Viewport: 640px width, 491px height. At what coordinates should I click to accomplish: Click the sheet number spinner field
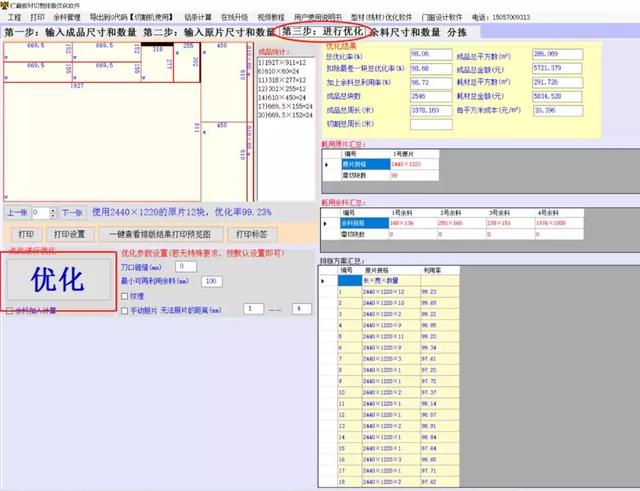pos(40,213)
